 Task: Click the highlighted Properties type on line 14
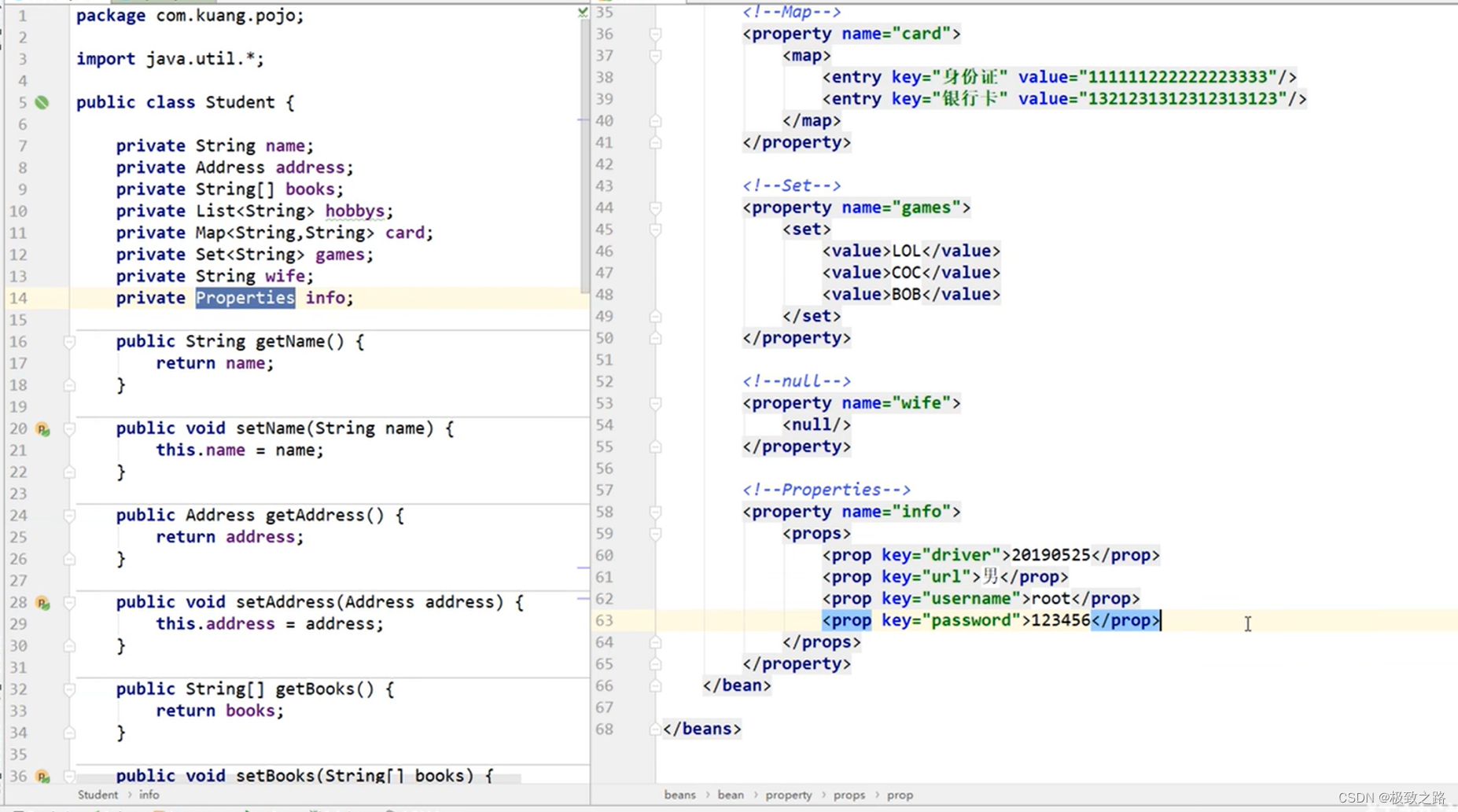245,298
